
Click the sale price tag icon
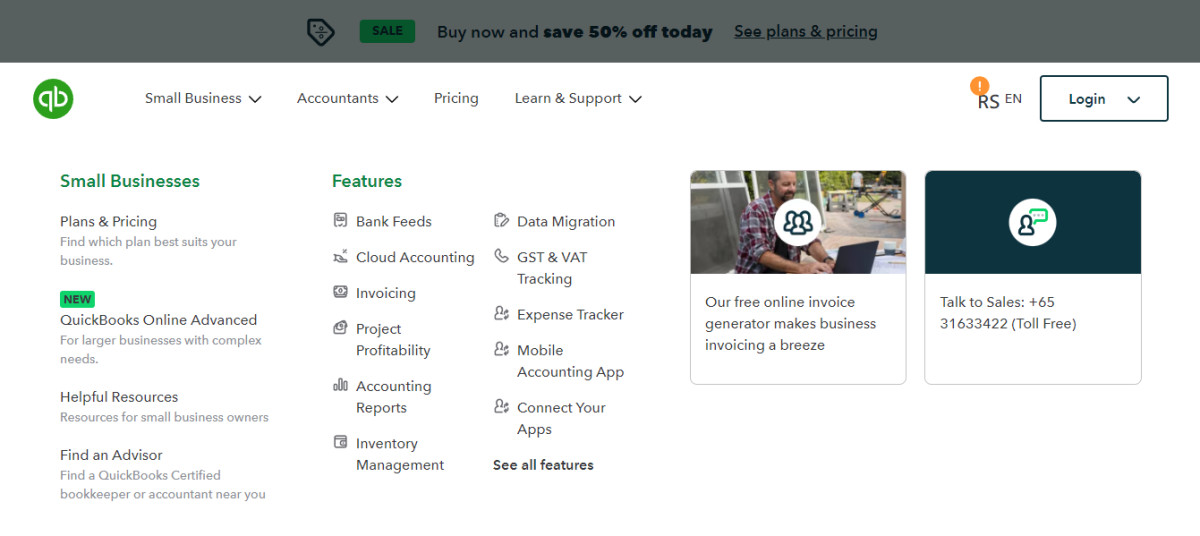coord(320,32)
